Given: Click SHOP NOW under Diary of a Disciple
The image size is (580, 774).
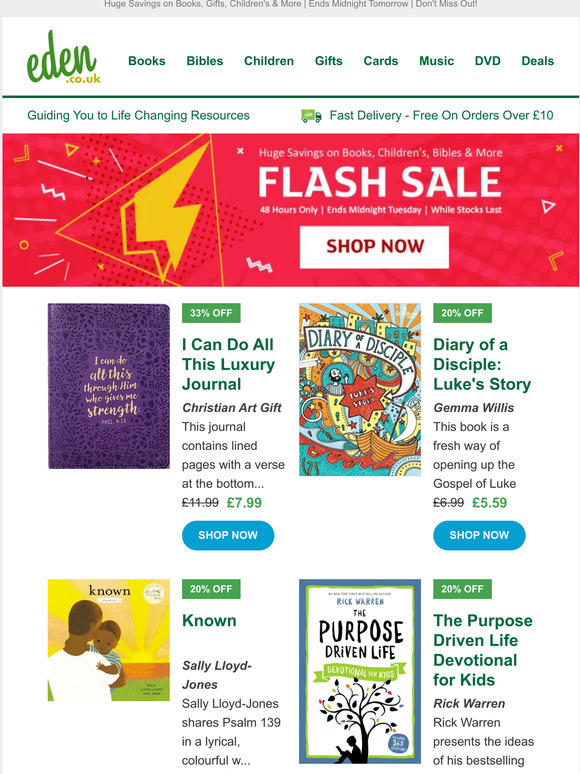Looking at the screenshot, I should [x=479, y=535].
